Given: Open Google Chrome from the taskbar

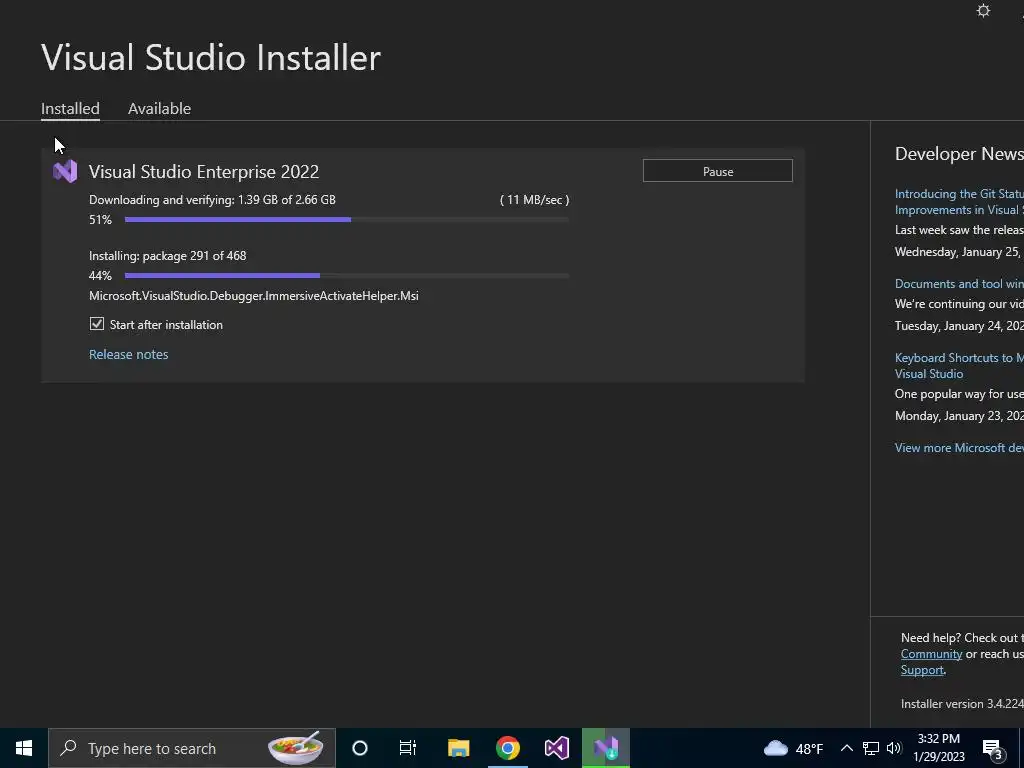Looking at the screenshot, I should click(x=507, y=748).
